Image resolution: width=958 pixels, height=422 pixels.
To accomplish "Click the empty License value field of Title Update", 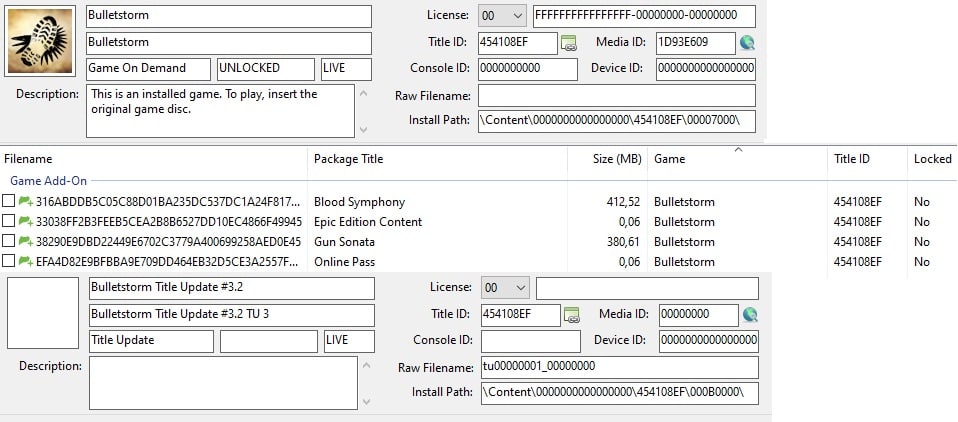I will (648, 288).
